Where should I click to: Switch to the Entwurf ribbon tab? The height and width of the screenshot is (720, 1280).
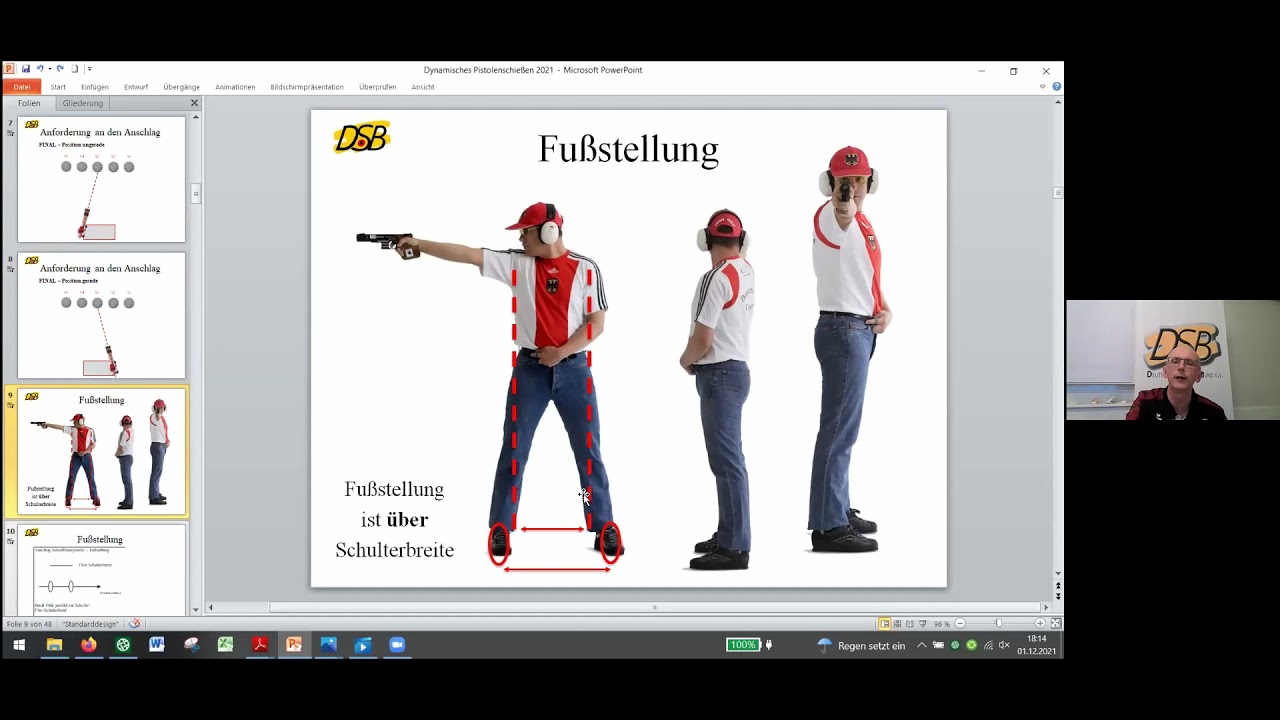(x=136, y=87)
